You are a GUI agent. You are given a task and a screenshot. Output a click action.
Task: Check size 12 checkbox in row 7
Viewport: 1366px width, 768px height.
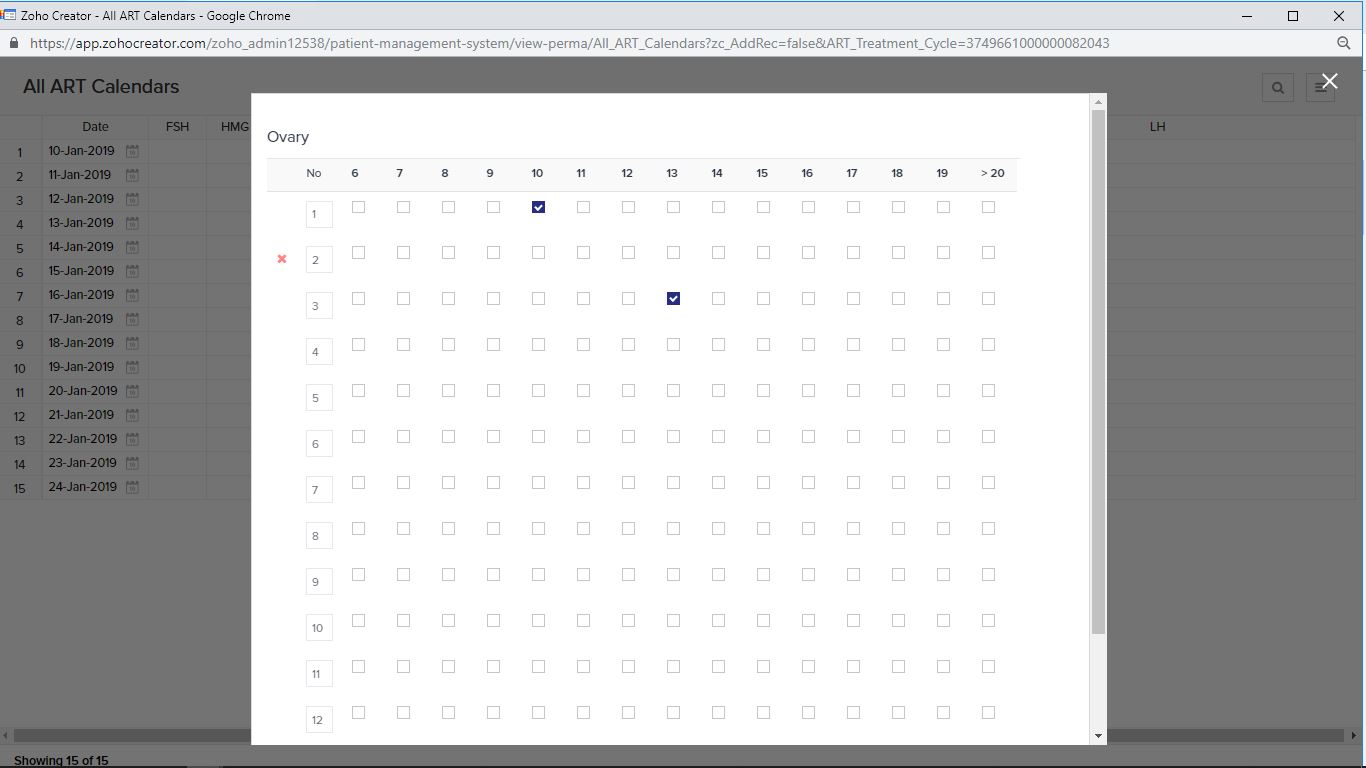[x=628, y=483]
